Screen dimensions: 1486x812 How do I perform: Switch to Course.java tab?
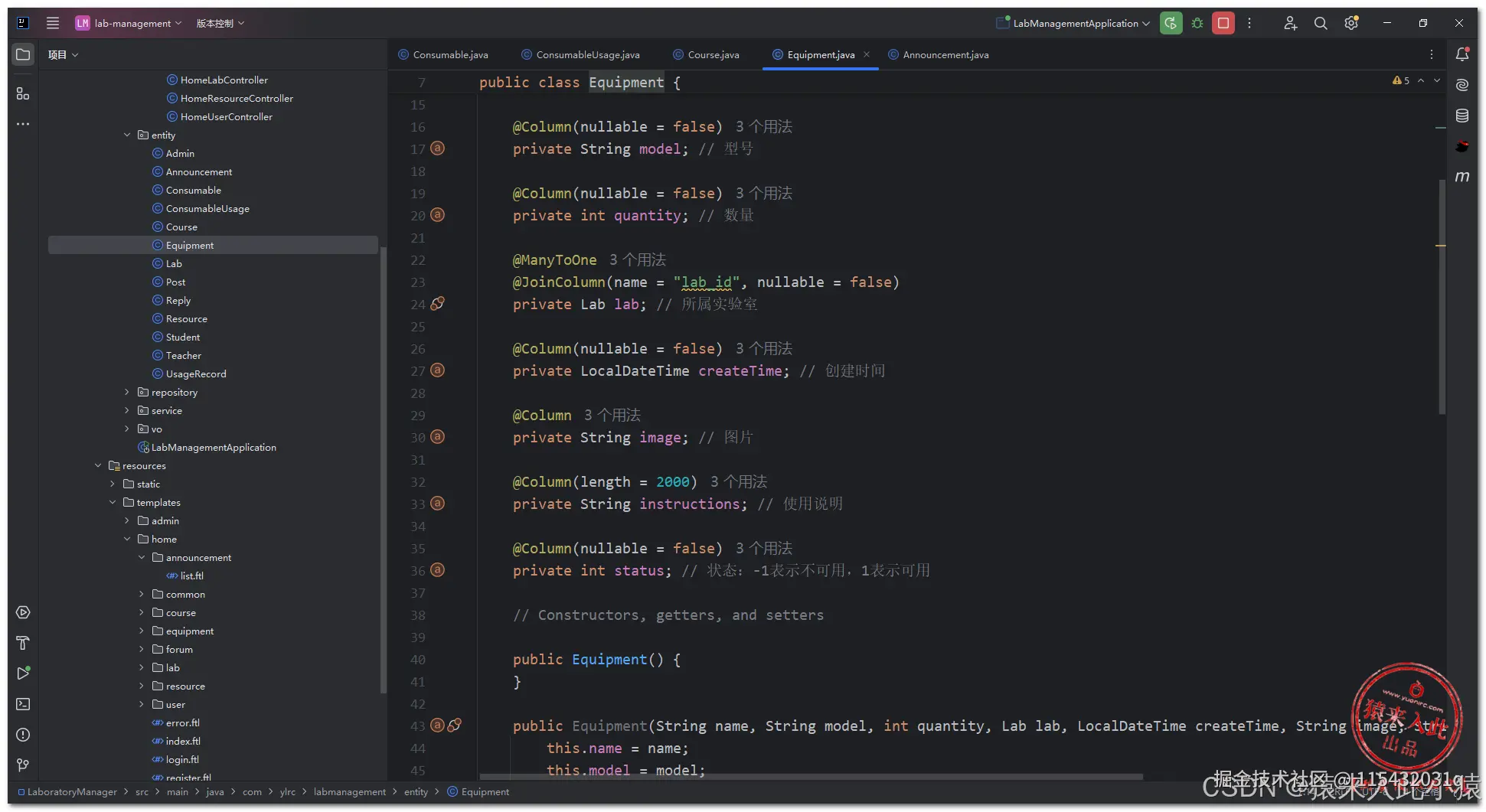706,54
